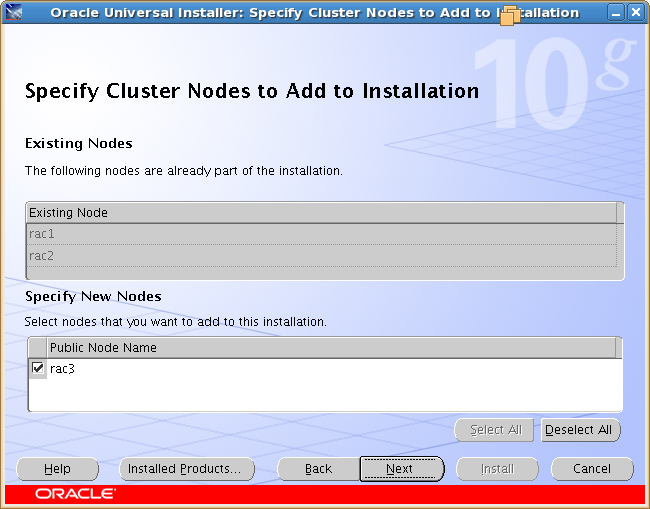Click the Existing Node column header
This screenshot has width=650, height=509.
pos(322,213)
